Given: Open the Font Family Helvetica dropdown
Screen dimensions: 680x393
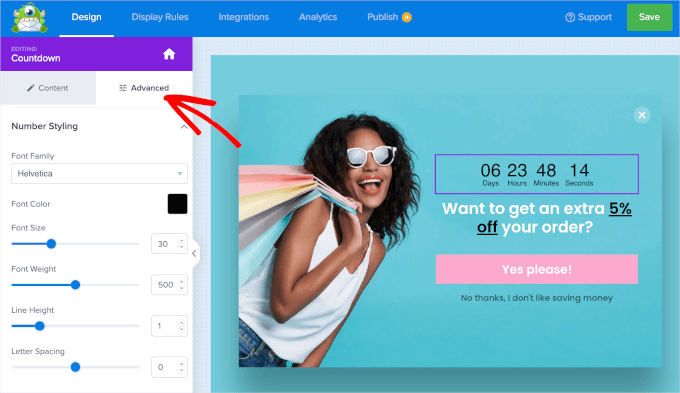Looking at the screenshot, I should (99, 174).
